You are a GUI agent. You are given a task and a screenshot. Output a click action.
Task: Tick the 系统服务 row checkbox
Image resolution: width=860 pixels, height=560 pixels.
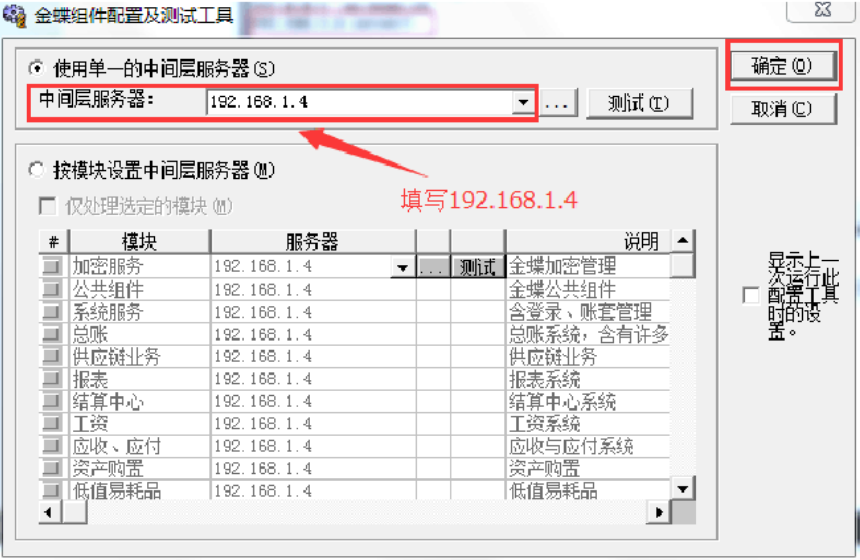tap(52, 312)
